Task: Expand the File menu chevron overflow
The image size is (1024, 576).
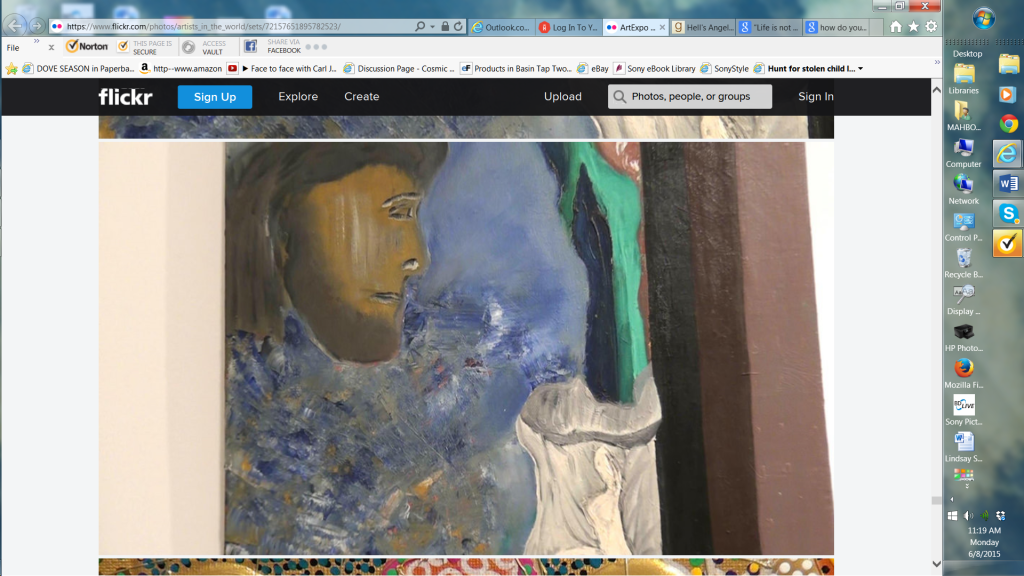Action: [x=36, y=41]
